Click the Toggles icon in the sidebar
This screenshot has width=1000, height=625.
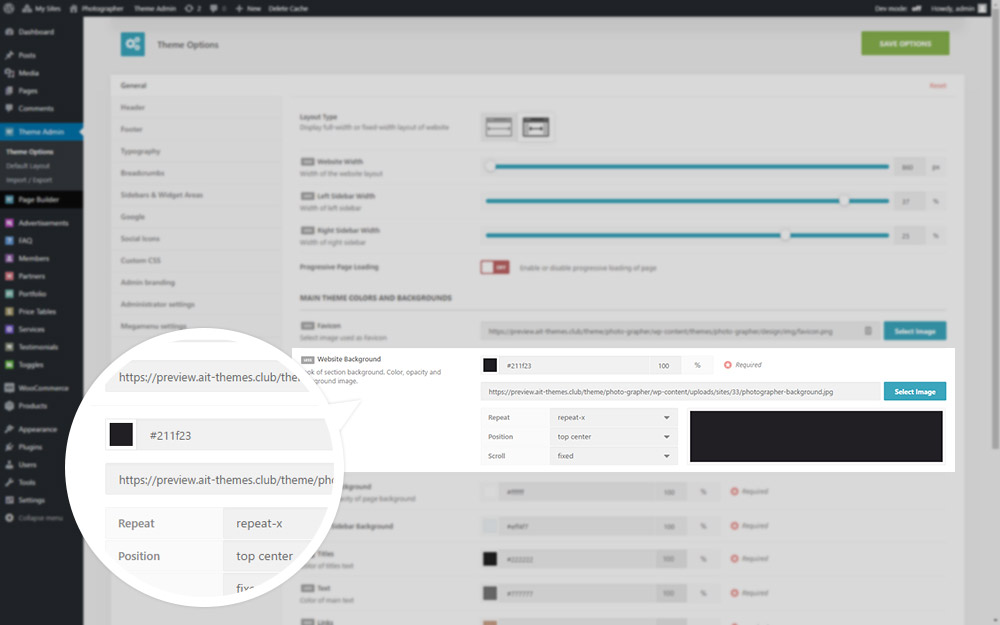click(x=9, y=365)
